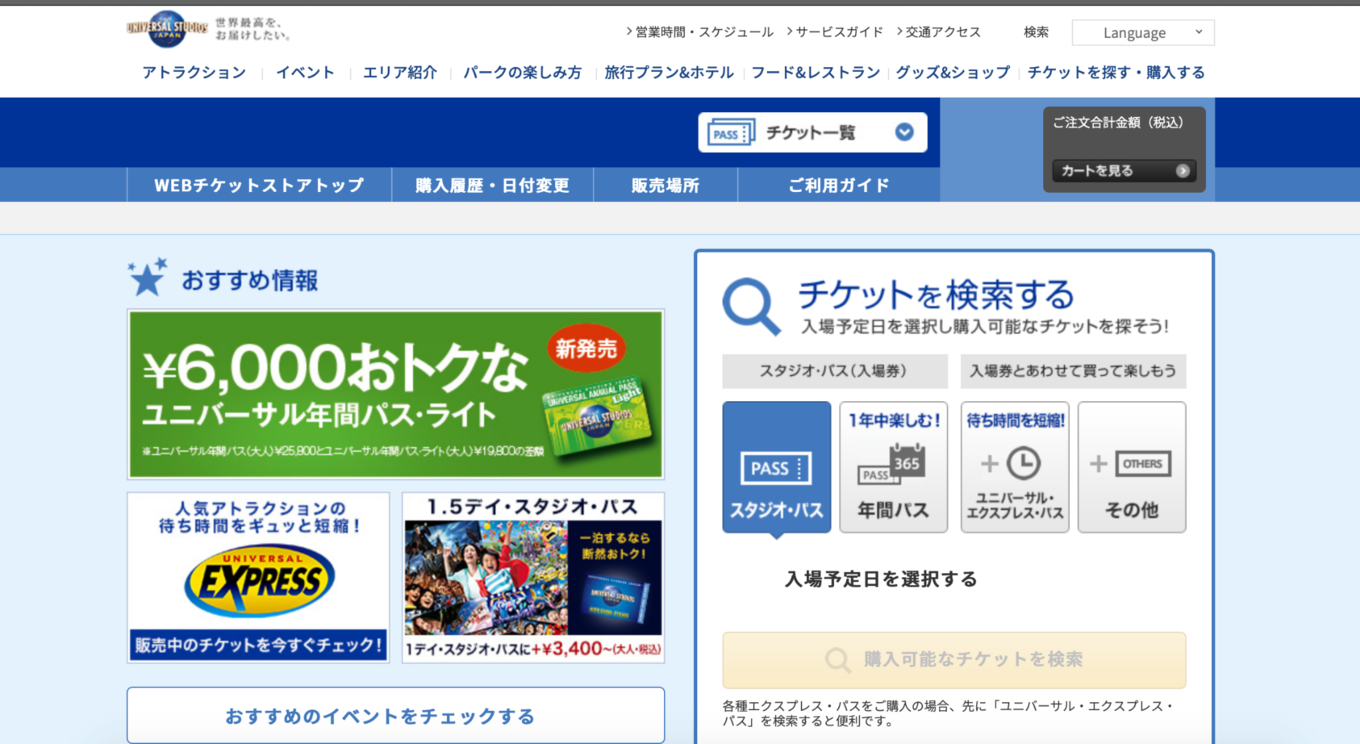Open パークの楽しみ方 menu

click(522, 72)
